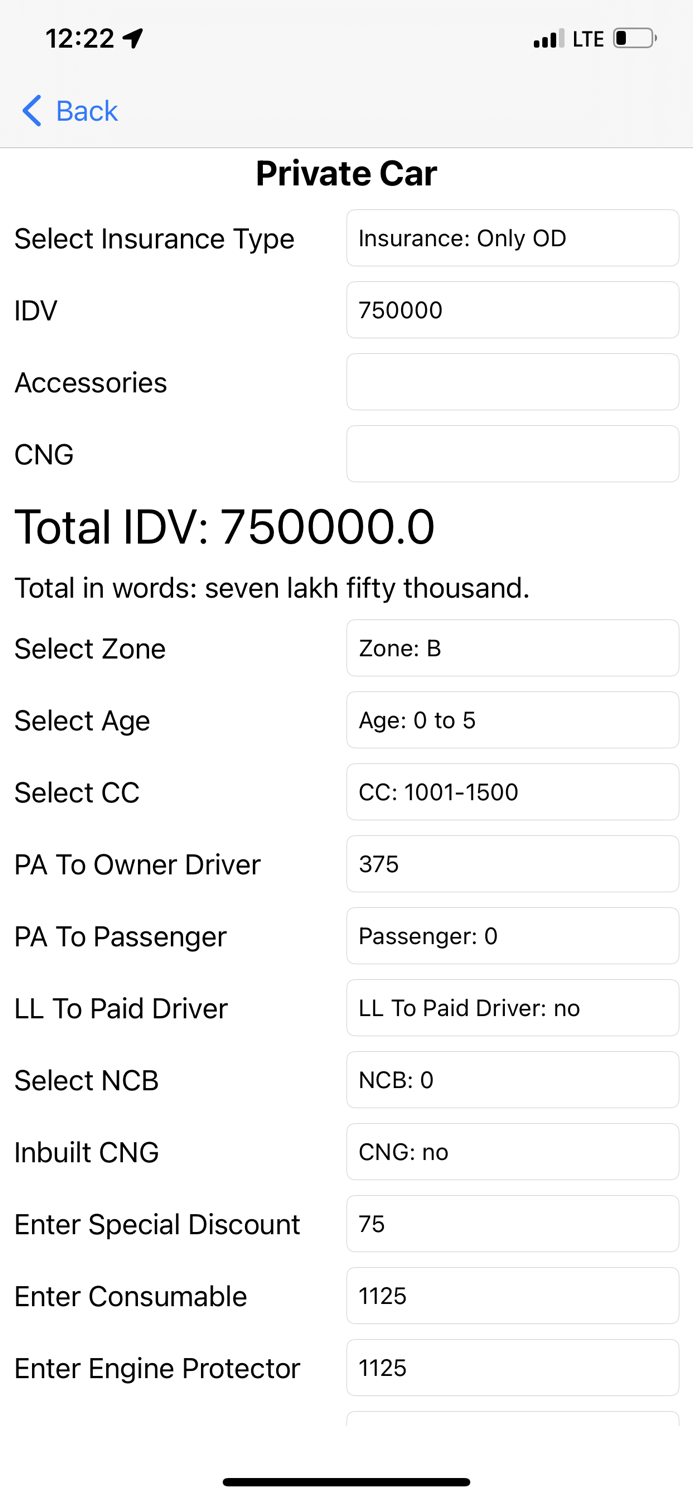The width and height of the screenshot is (693, 1500).
Task: Open the Insurance Type selector showing Only OD
Action: (x=512, y=238)
